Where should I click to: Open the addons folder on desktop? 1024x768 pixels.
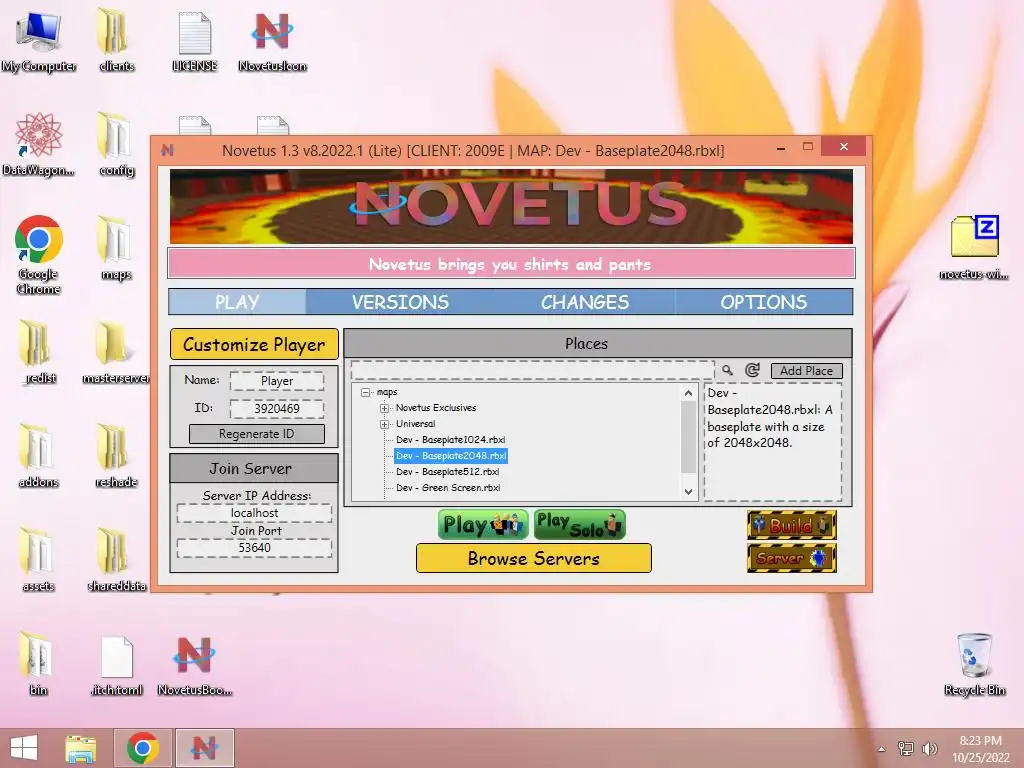[x=39, y=456]
